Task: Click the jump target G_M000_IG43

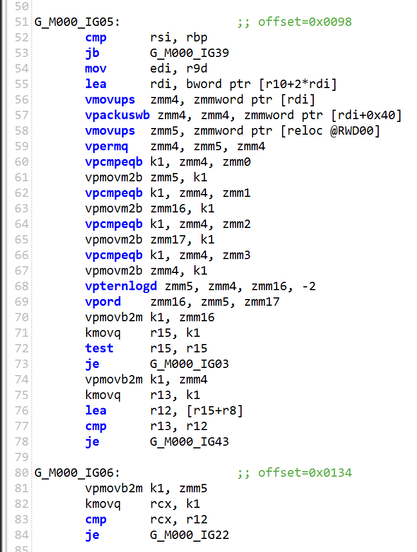Action: 189,442
